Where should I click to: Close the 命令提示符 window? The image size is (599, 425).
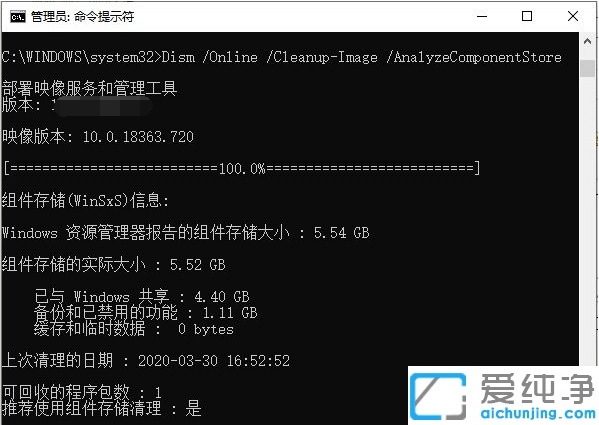(573, 16)
